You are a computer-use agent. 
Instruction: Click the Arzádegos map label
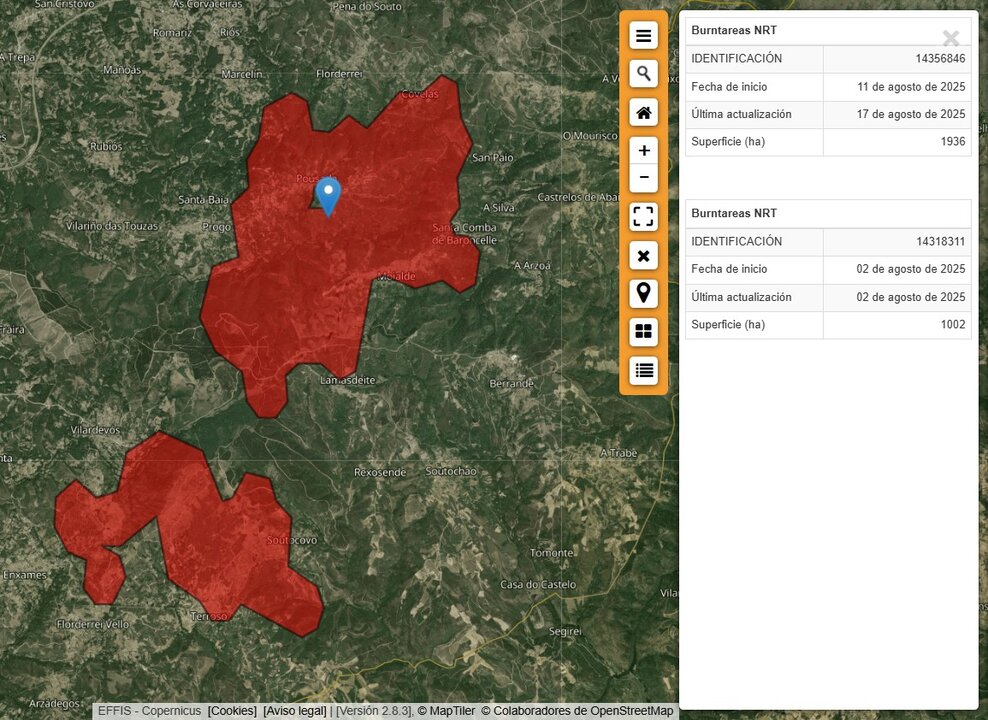click(x=55, y=703)
